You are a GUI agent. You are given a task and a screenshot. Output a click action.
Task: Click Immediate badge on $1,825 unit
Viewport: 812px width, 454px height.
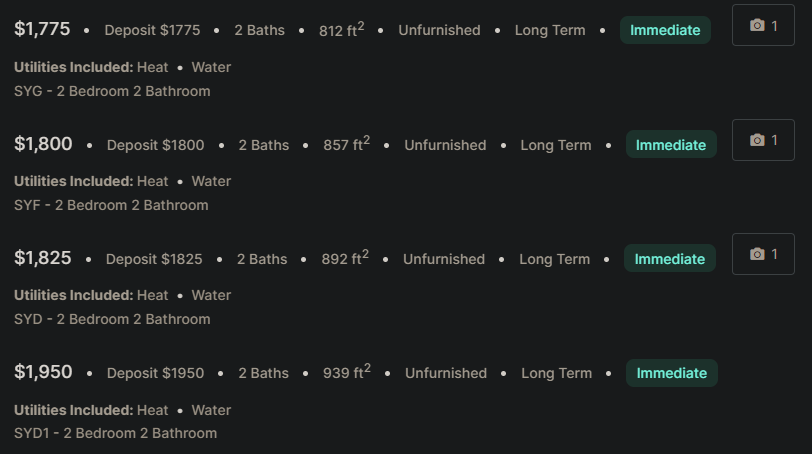[x=670, y=258]
